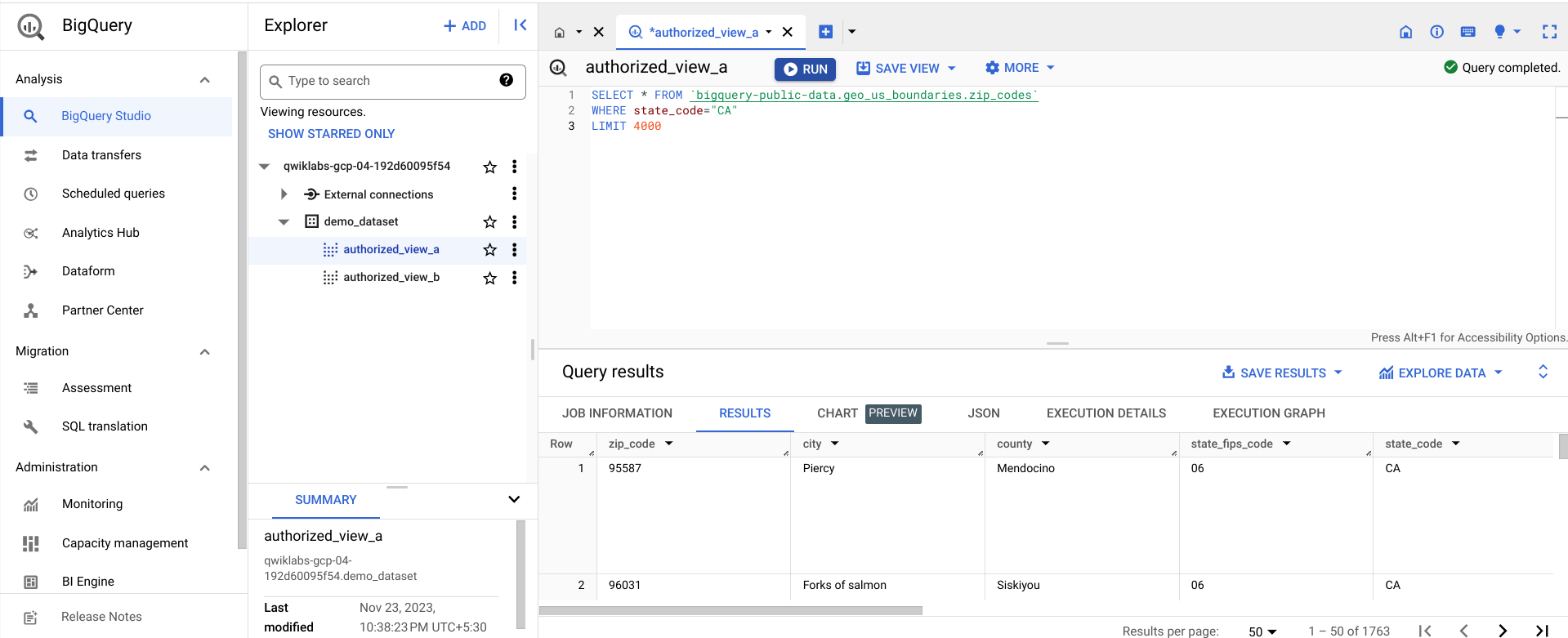Click the horizontal scrollbar under results

(730, 610)
